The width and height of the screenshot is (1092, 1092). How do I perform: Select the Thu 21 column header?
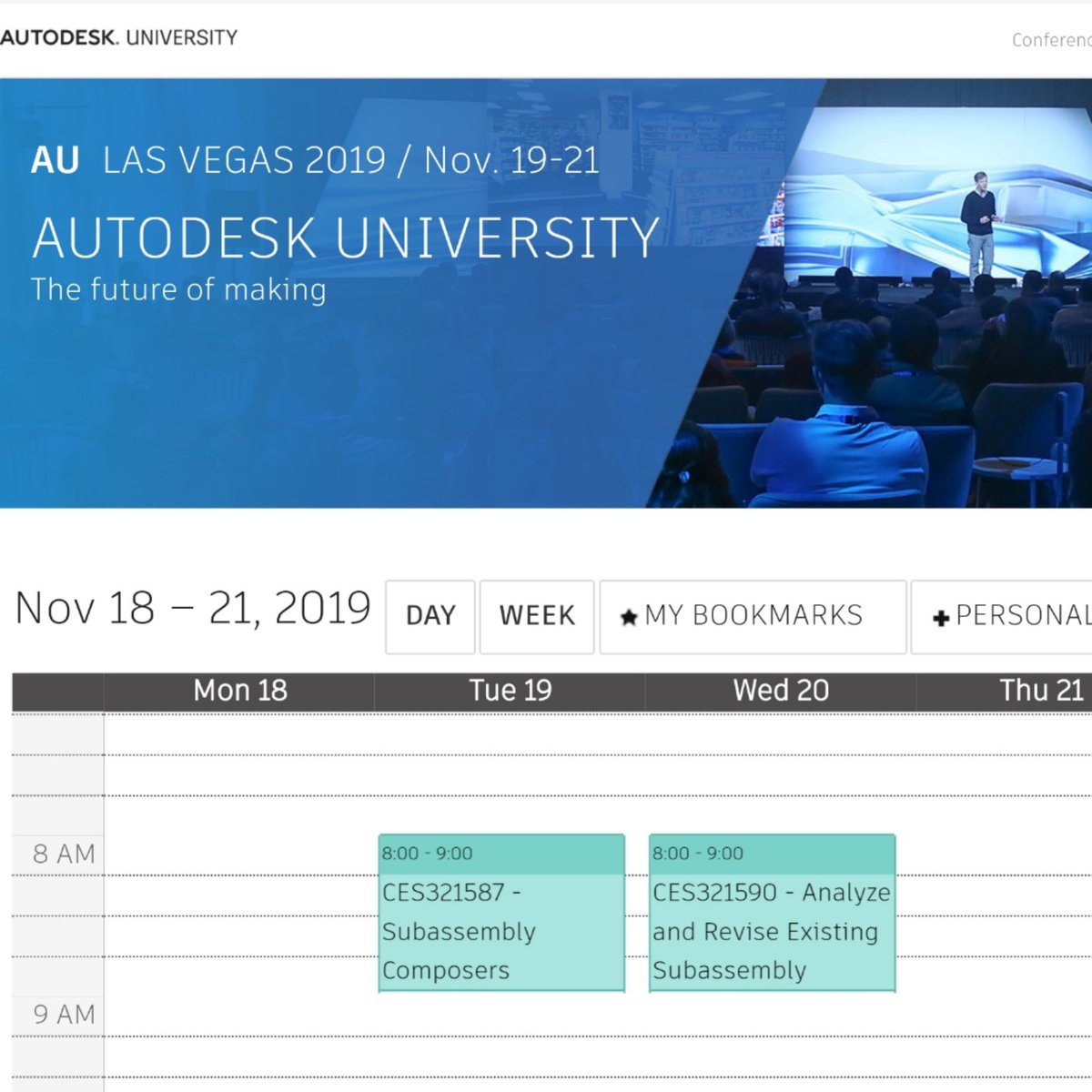coord(1005,691)
